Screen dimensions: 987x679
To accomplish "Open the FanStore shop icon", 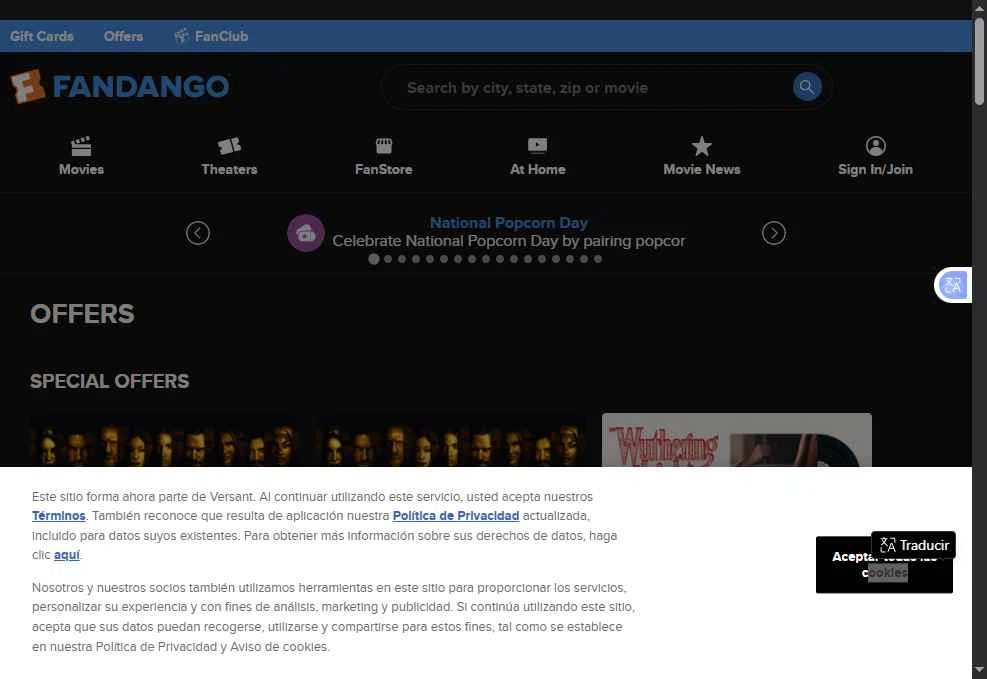I will (383, 146).
